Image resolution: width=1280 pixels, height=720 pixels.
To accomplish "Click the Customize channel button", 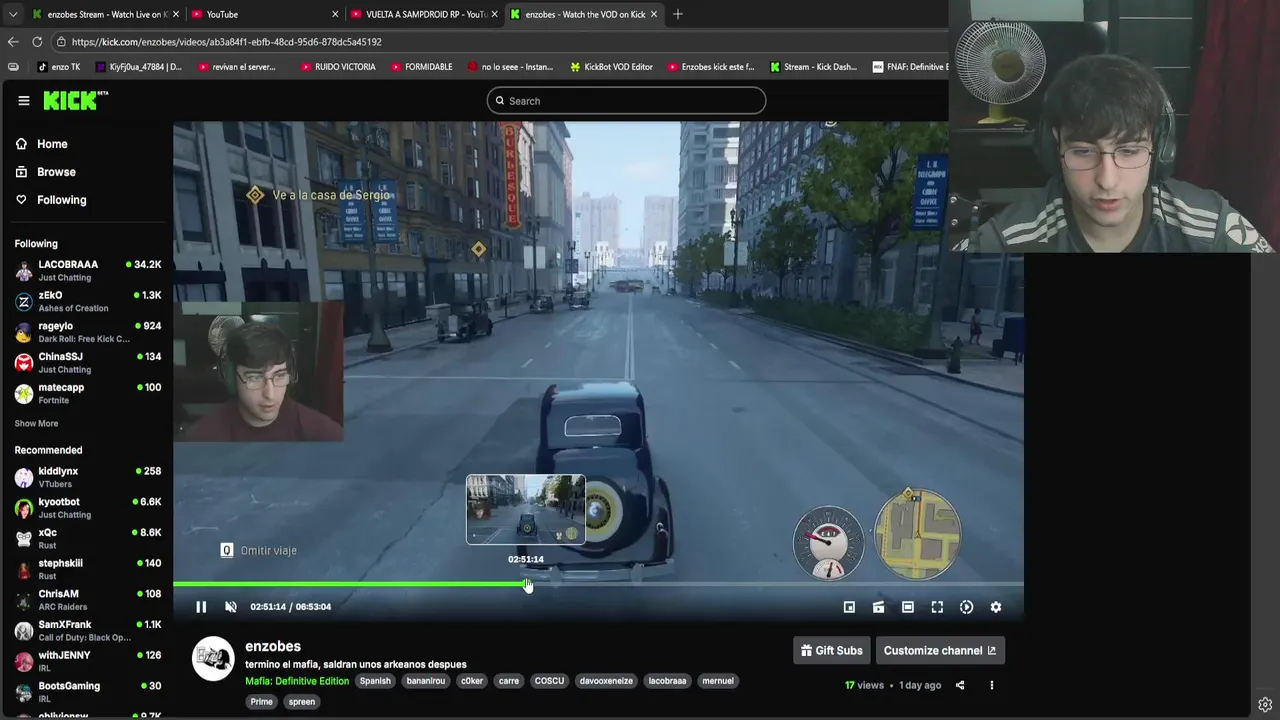I will (x=940, y=651).
